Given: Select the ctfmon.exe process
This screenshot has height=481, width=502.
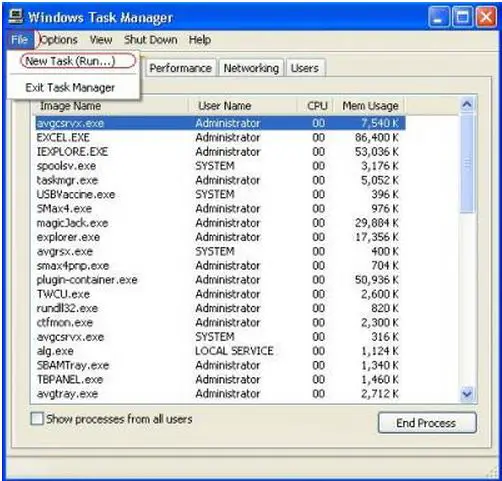Looking at the screenshot, I should pos(220,322).
